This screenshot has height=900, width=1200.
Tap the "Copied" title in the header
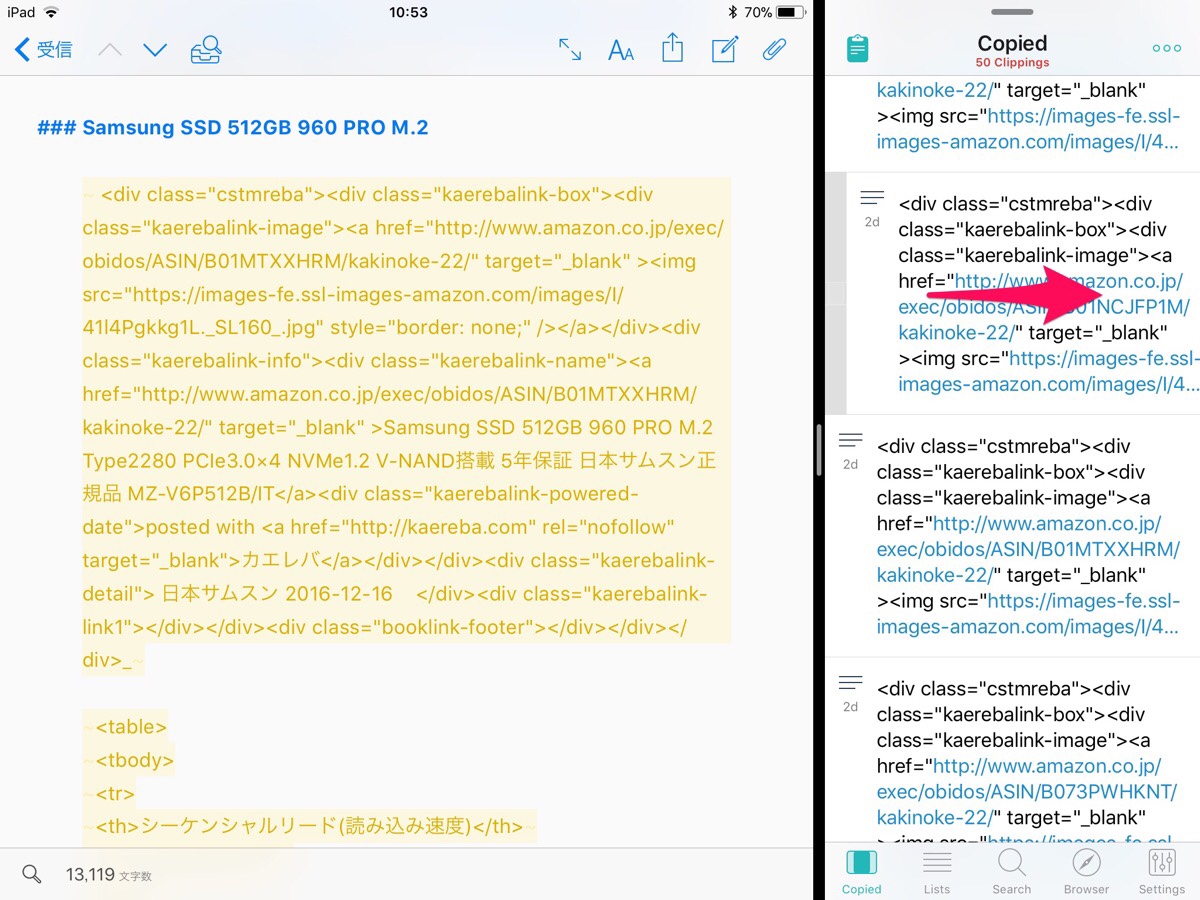pyautogui.click(x=1012, y=43)
